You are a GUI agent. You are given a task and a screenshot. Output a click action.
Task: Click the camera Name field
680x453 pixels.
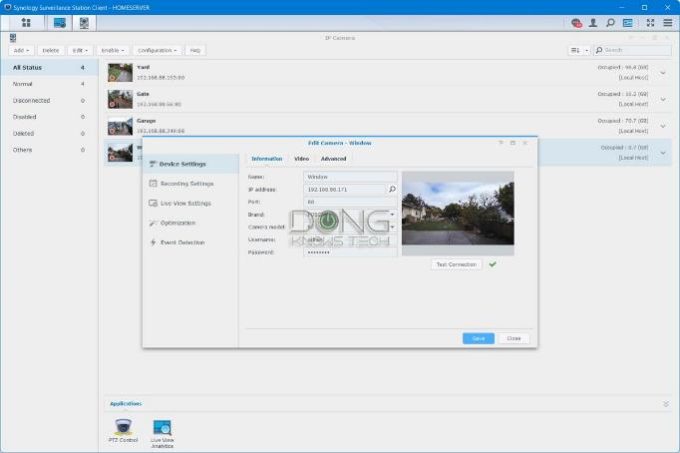(x=350, y=177)
